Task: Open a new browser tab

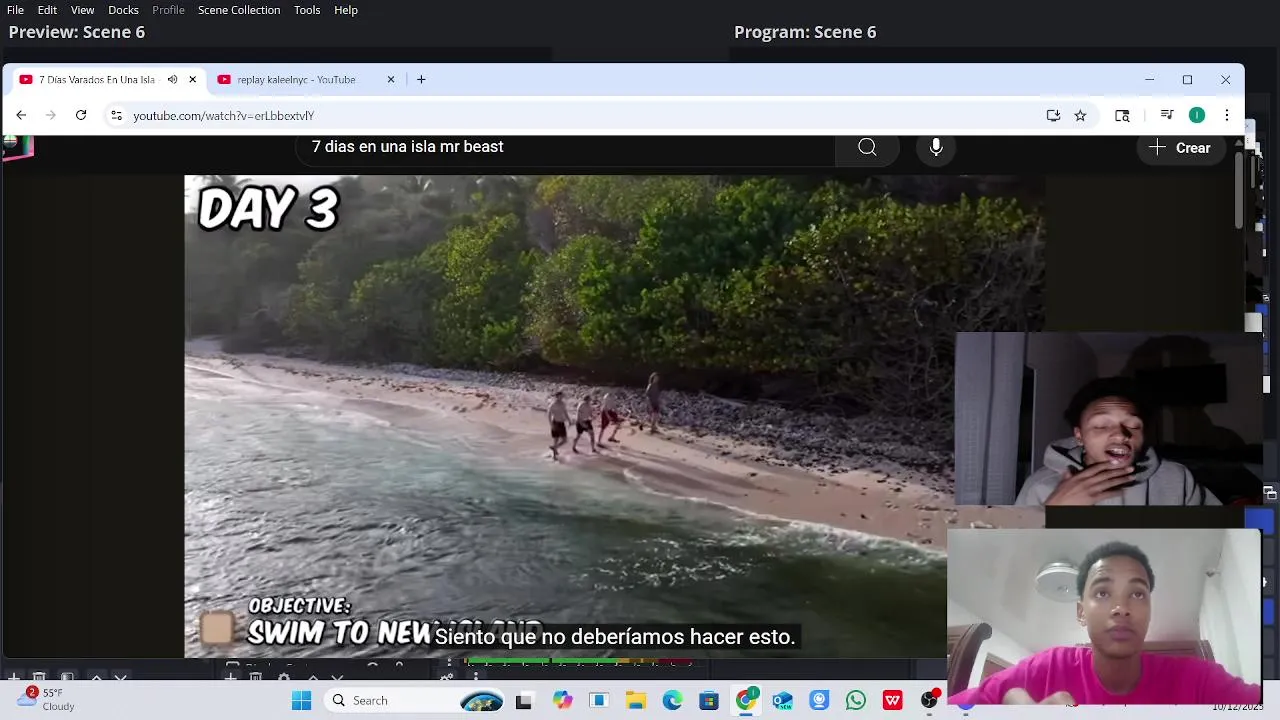Action: (421, 80)
